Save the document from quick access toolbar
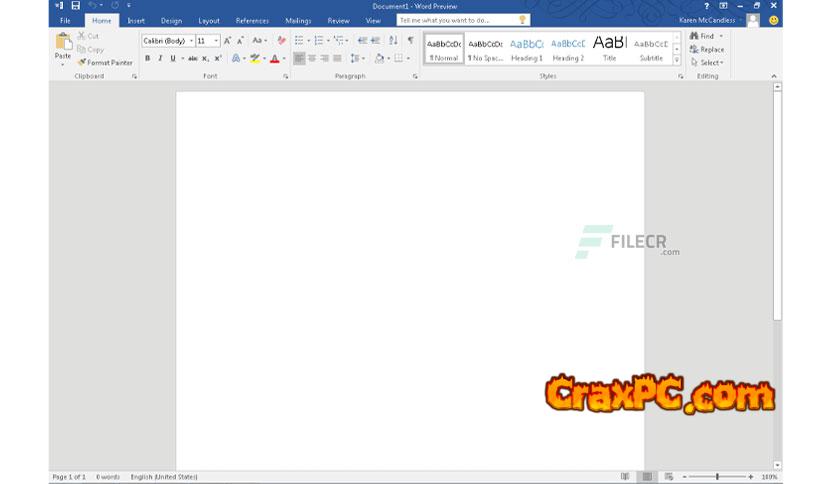 tap(76, 6)
